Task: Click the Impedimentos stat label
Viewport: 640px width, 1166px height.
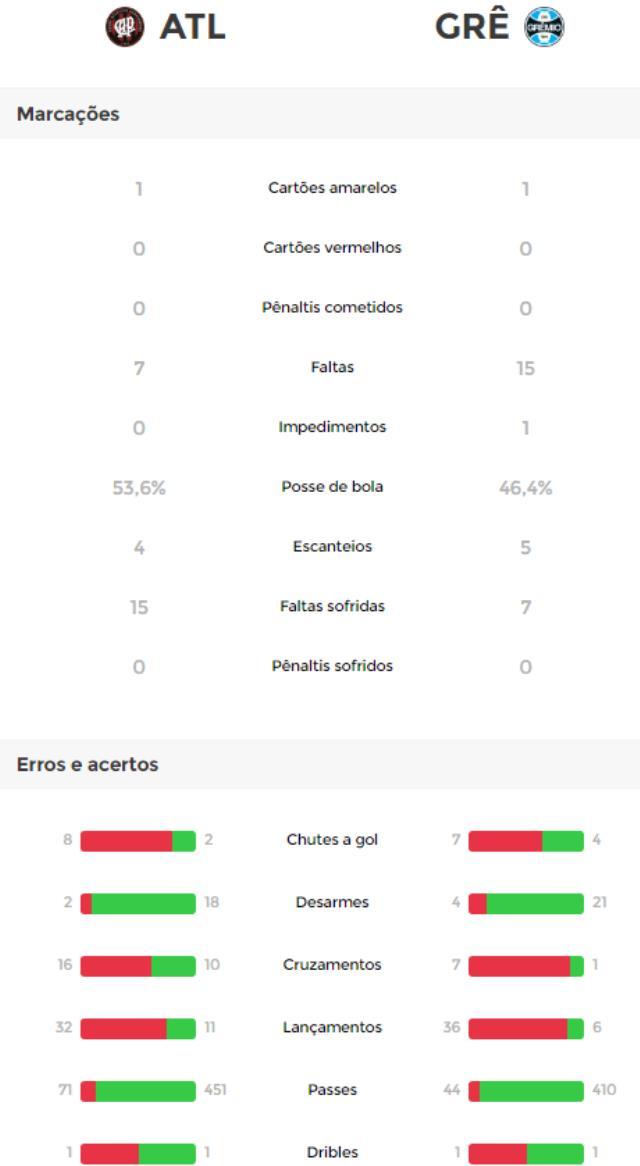Action: [332, 428]
